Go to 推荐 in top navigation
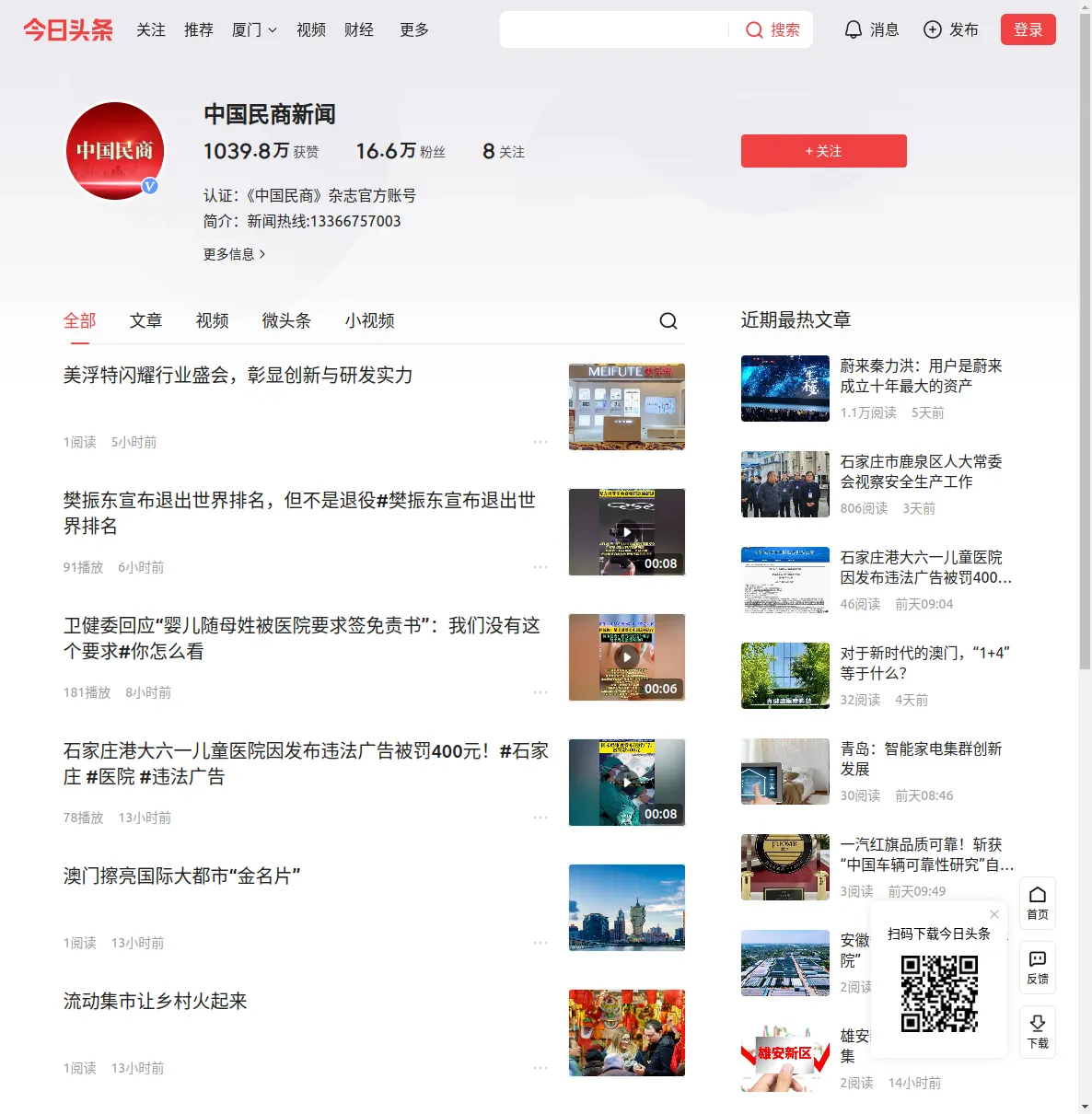Viewport: 1092px width, 1114px height. coord(199,29)
